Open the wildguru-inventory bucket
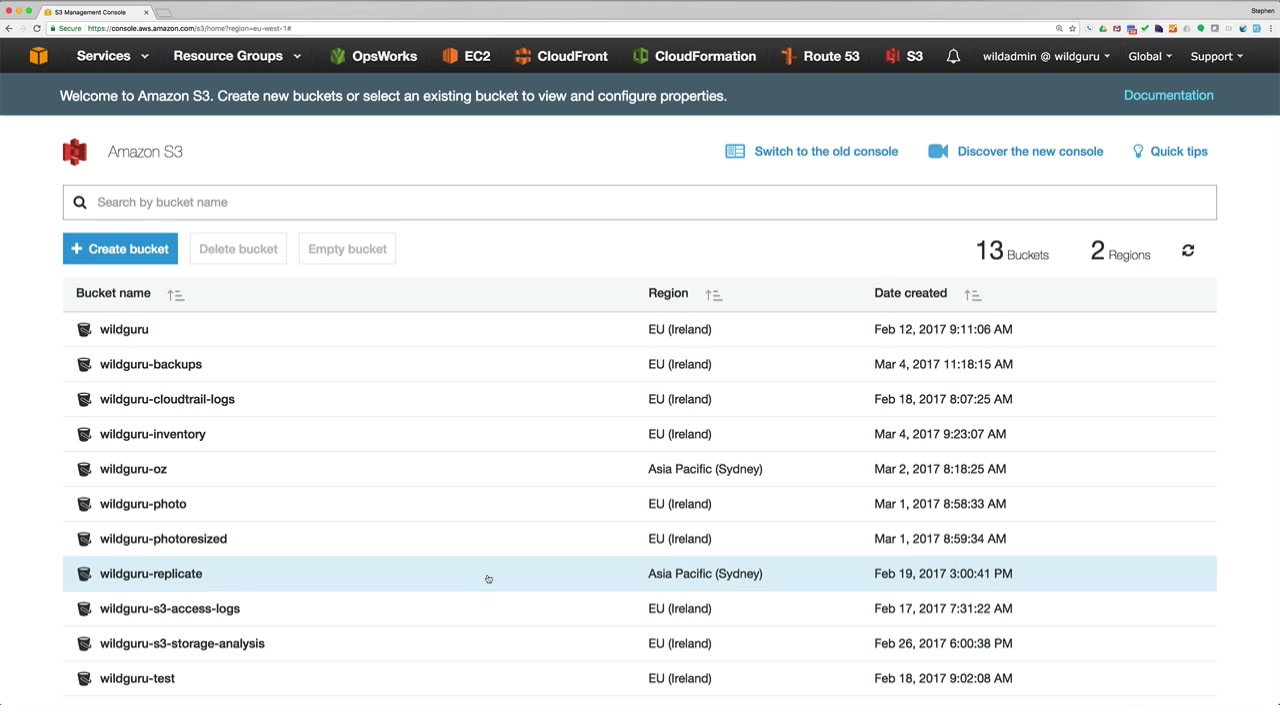This screenshot has height=720, width=1280. [152, 434]
